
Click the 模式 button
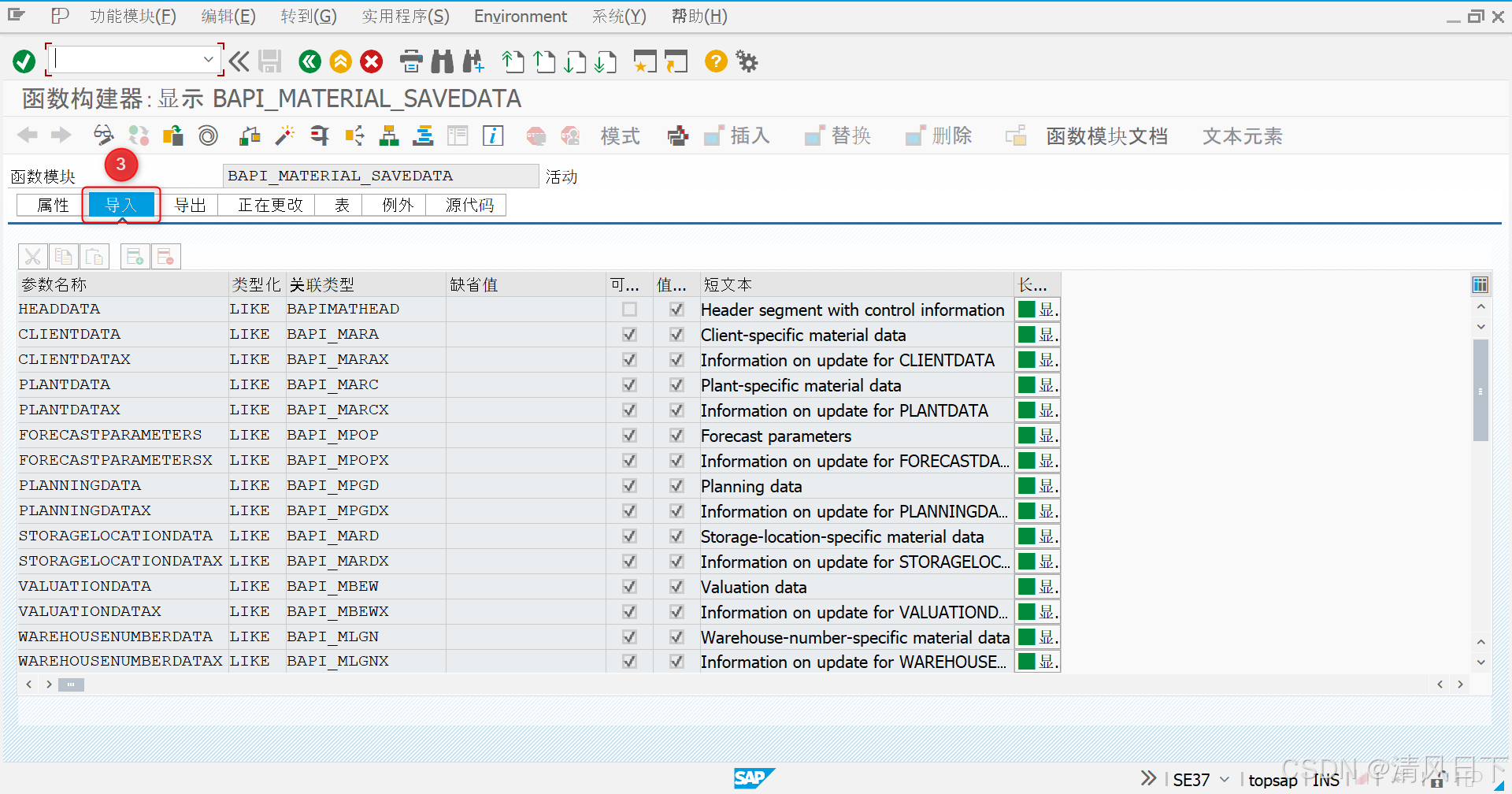point(620,135)
